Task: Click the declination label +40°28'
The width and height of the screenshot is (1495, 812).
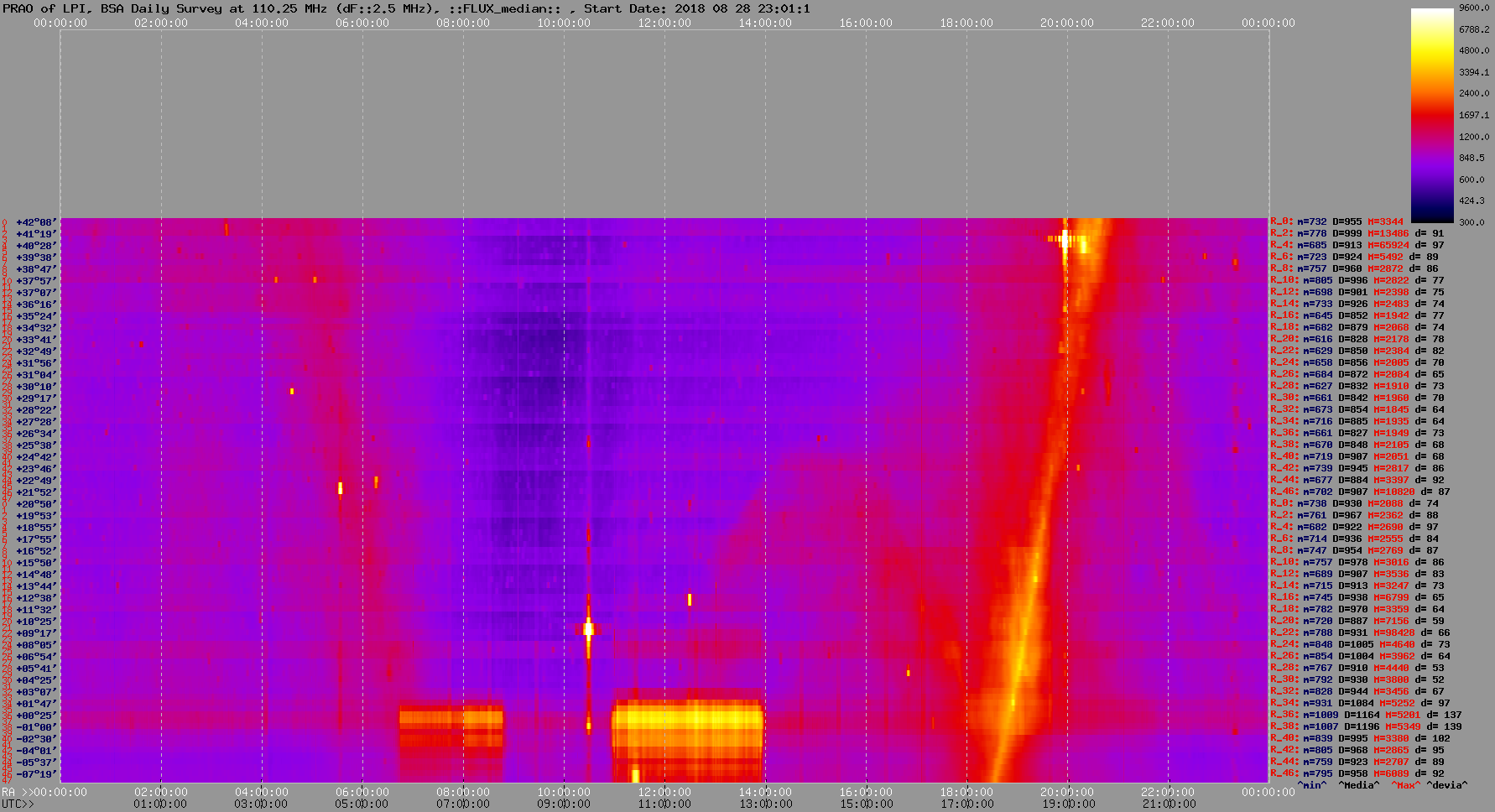Action: (36, 246)
